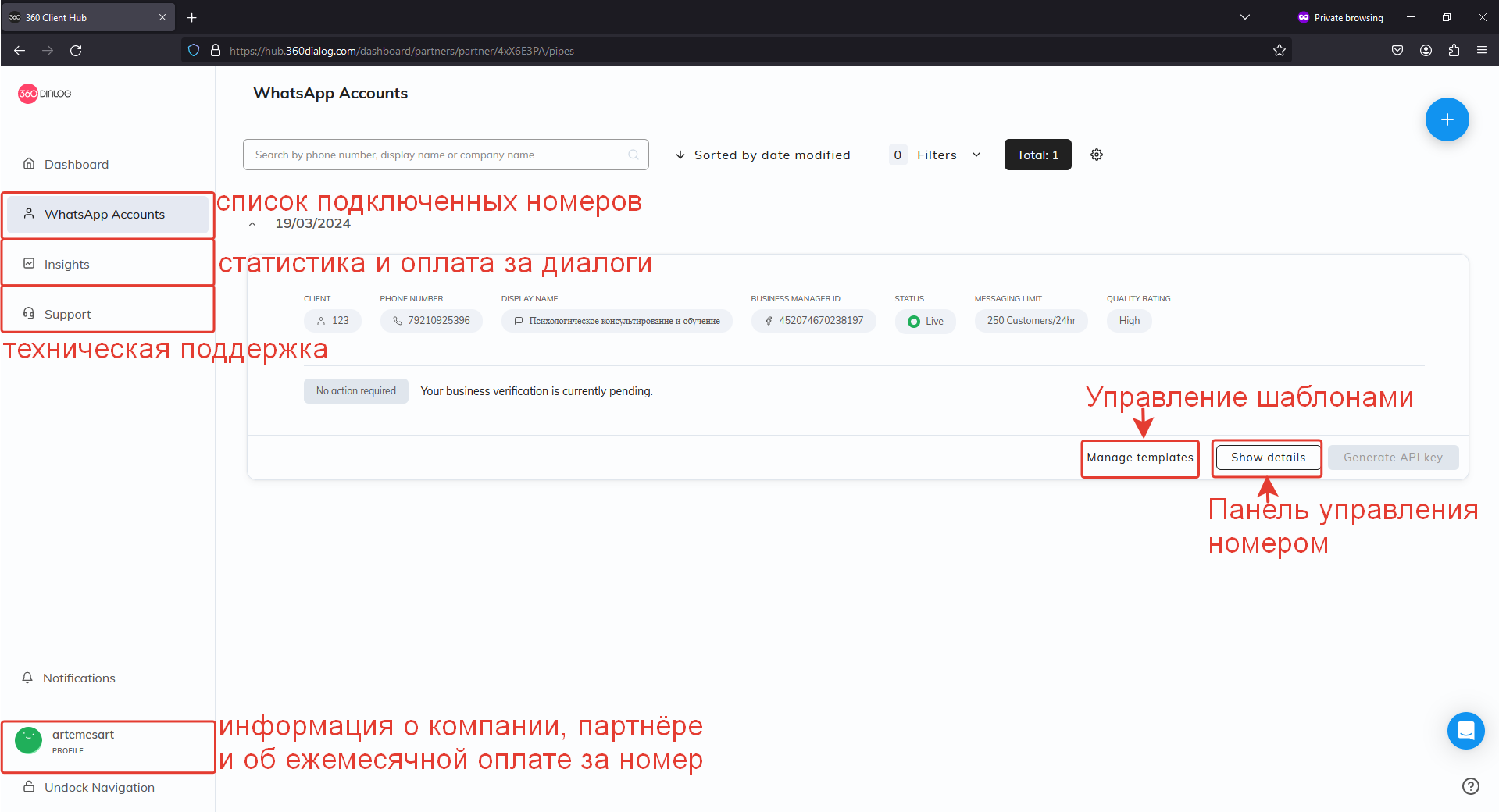The height and width of the screenshot is (812, 1499).
Task: Open the list all tabs dropdown
Action: coord(1245,17)
